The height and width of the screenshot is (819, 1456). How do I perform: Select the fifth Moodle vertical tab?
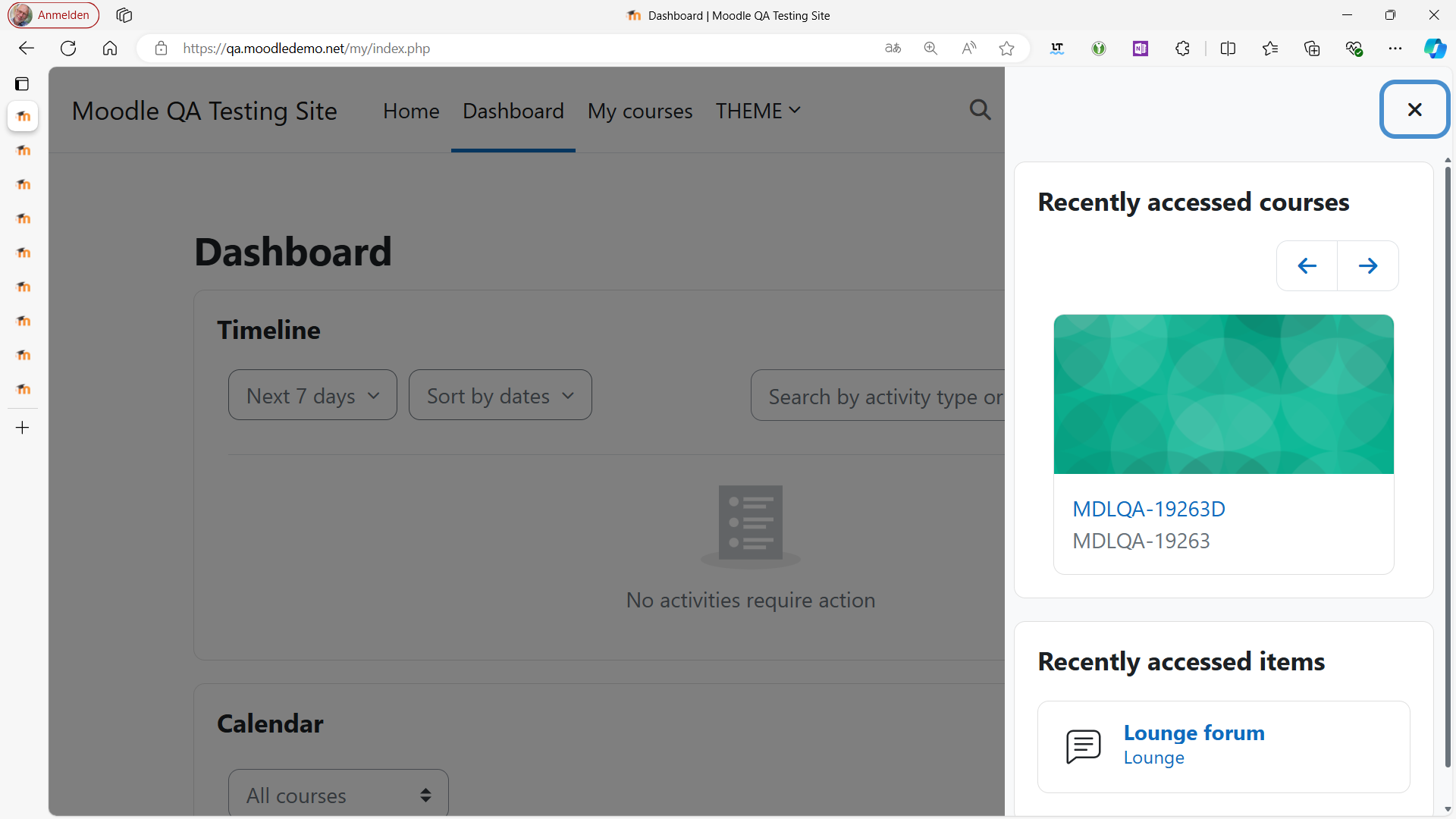(23, 253)
